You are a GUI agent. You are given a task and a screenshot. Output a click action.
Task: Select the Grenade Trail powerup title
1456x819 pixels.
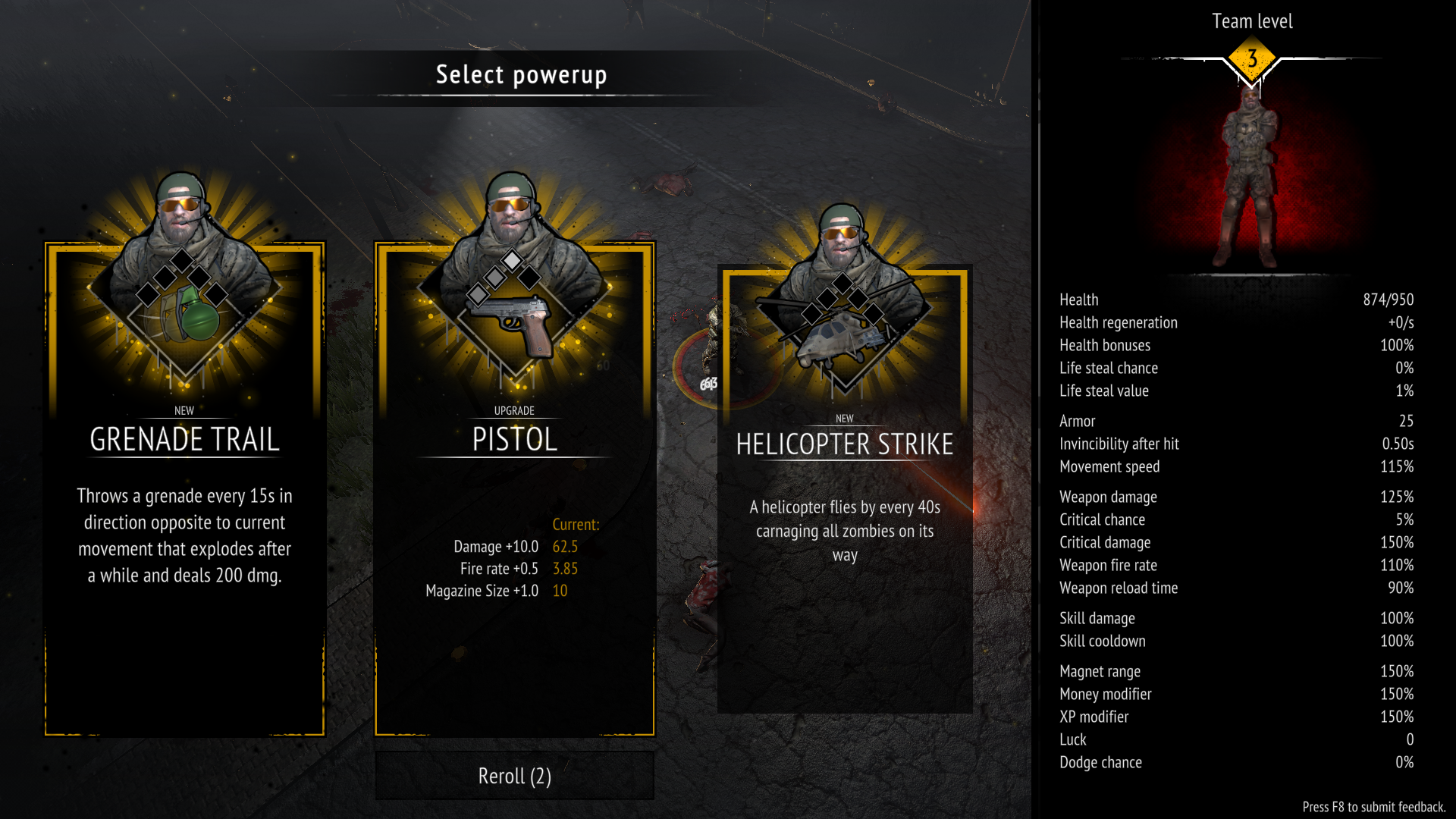coord(184,440)
